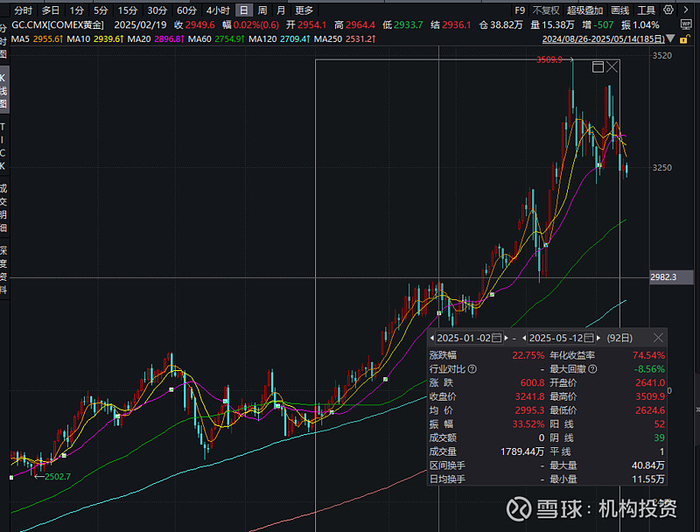Open the 不复权 adjustment dropdown

point(546,10)
